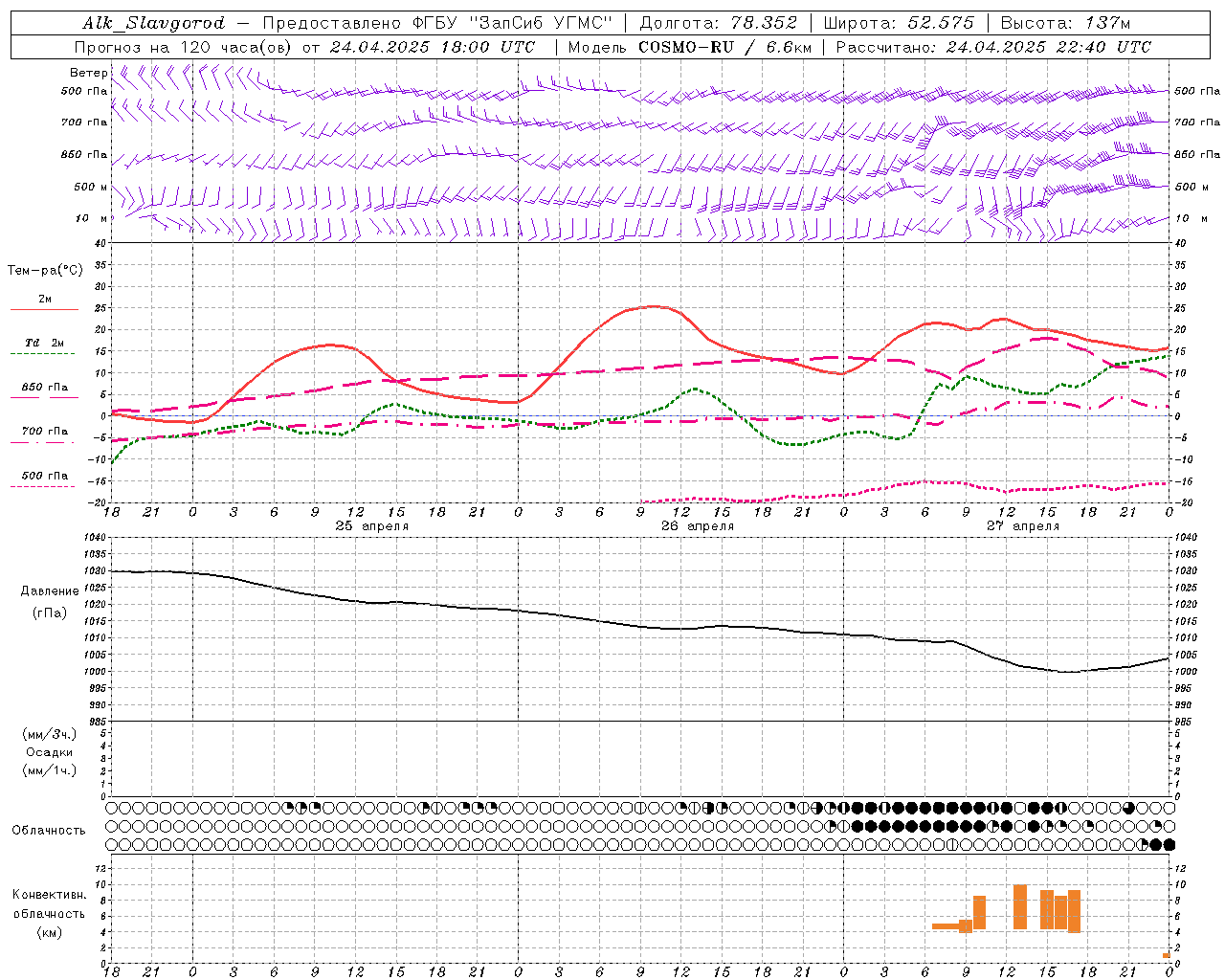Click the dotted pink sample under 500 гПа legend
This screenshot has height=980, width=1225.
pyautogui.click(x=42, y=486)
